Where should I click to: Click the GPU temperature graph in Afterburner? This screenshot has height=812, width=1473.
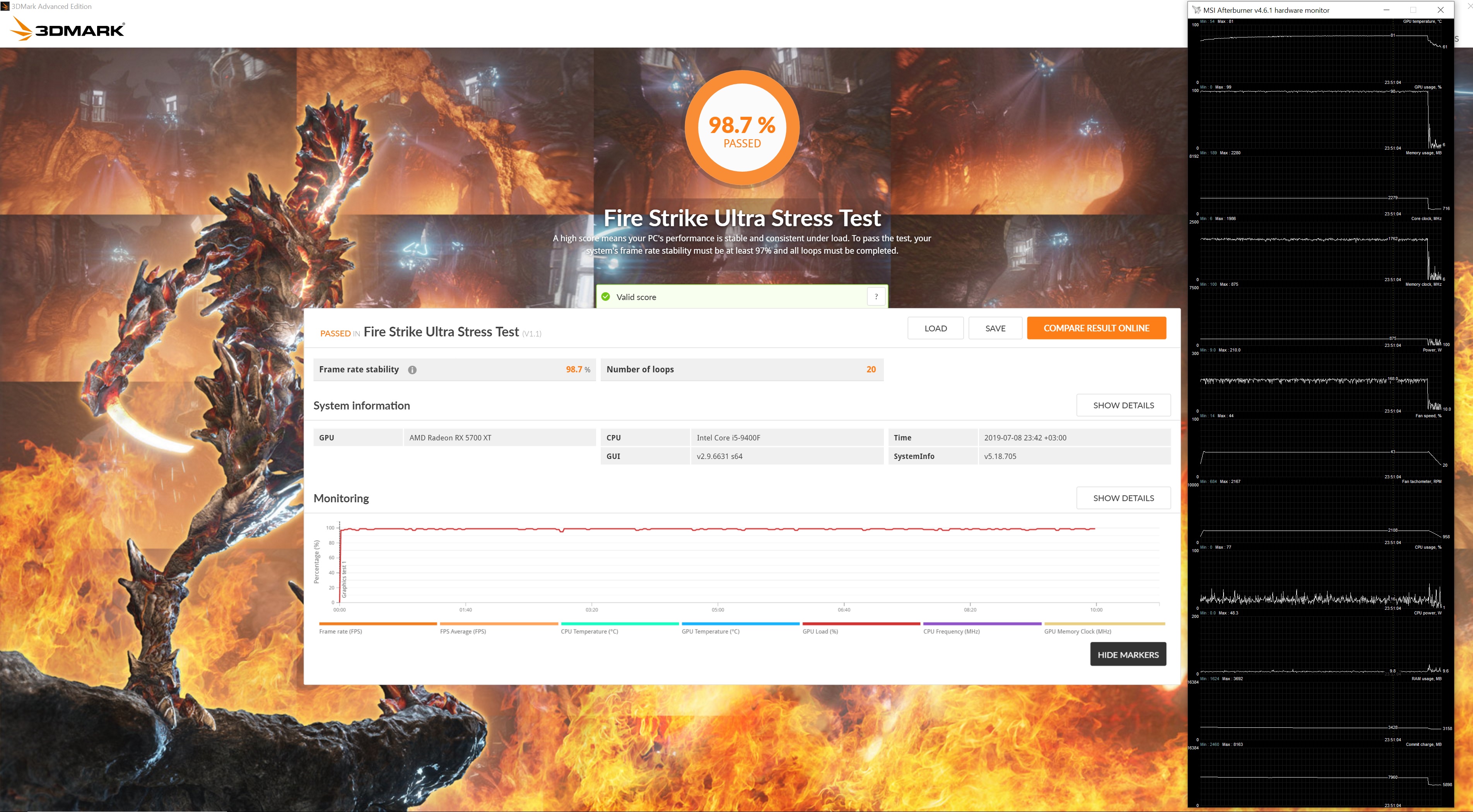coord(1315,51)
